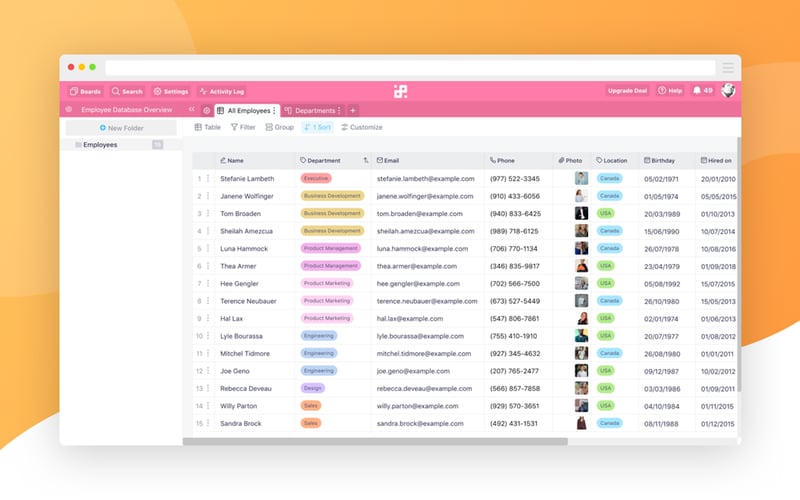Click Stefanie Lambeth's photo thumbnail
Image resolution: width=800 pixels, height=500 pixels.
pyautogui.click(x=581, y=178)
